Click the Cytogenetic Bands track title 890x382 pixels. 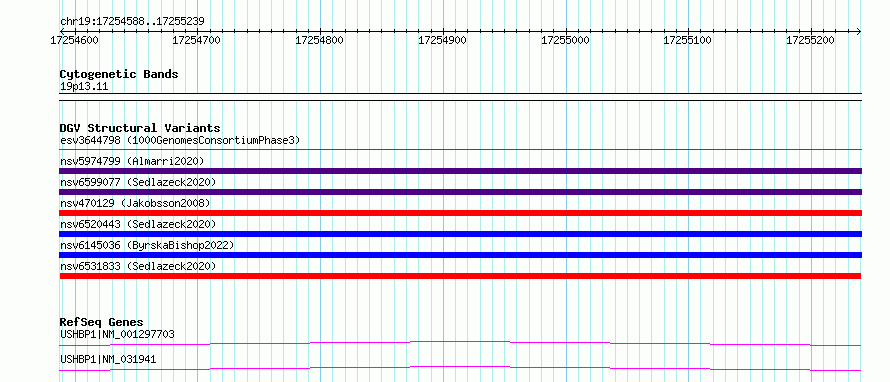(x=119, y=74)
